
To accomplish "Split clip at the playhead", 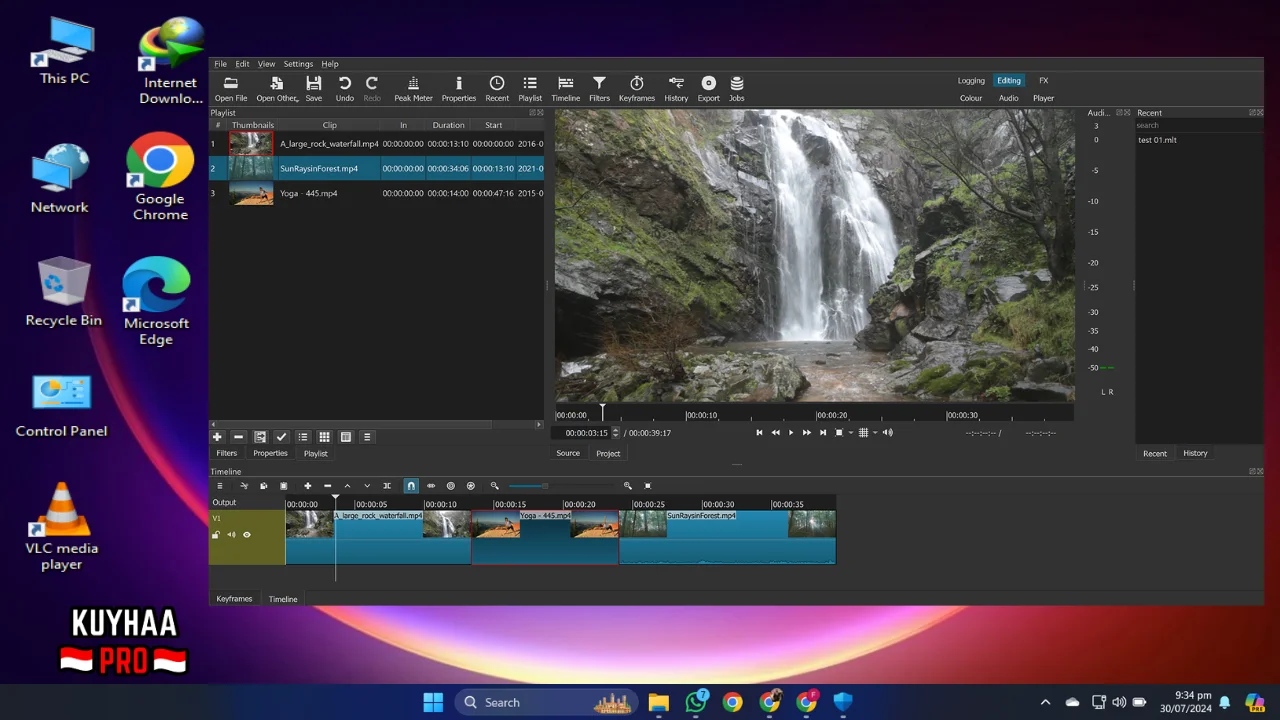I will point(387,486).
